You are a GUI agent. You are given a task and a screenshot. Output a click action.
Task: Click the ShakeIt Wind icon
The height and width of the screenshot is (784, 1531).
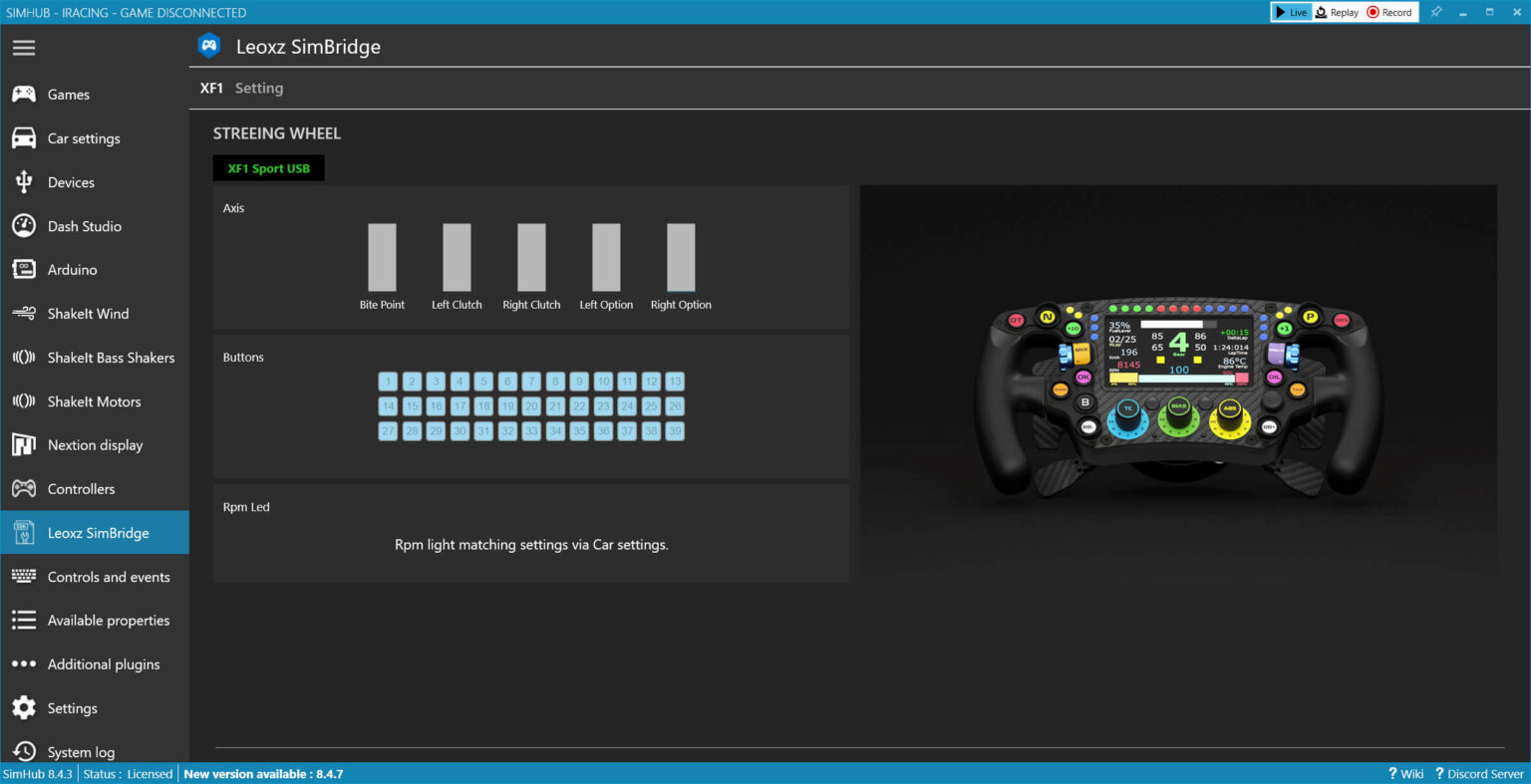24,314
